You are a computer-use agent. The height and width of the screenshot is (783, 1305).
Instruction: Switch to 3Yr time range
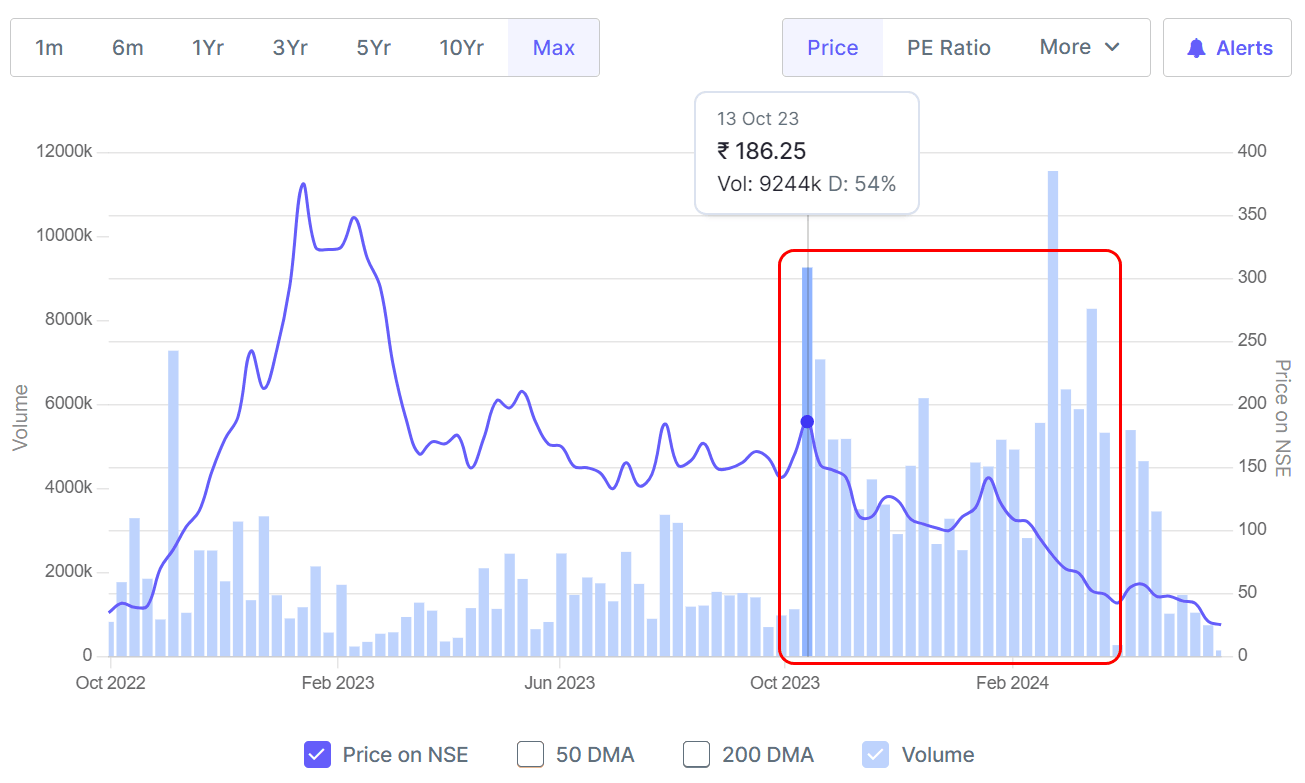point(290,48)
